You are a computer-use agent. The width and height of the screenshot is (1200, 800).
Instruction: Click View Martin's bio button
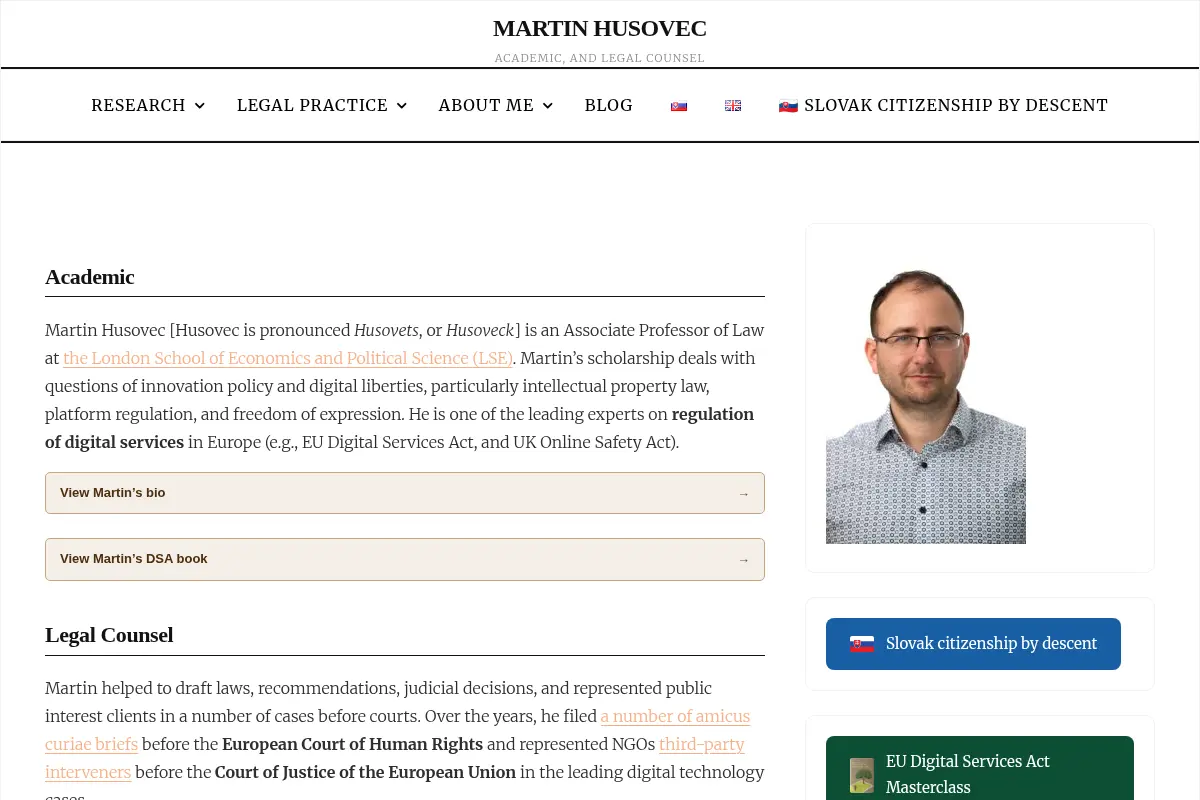[x=405, y=493]
